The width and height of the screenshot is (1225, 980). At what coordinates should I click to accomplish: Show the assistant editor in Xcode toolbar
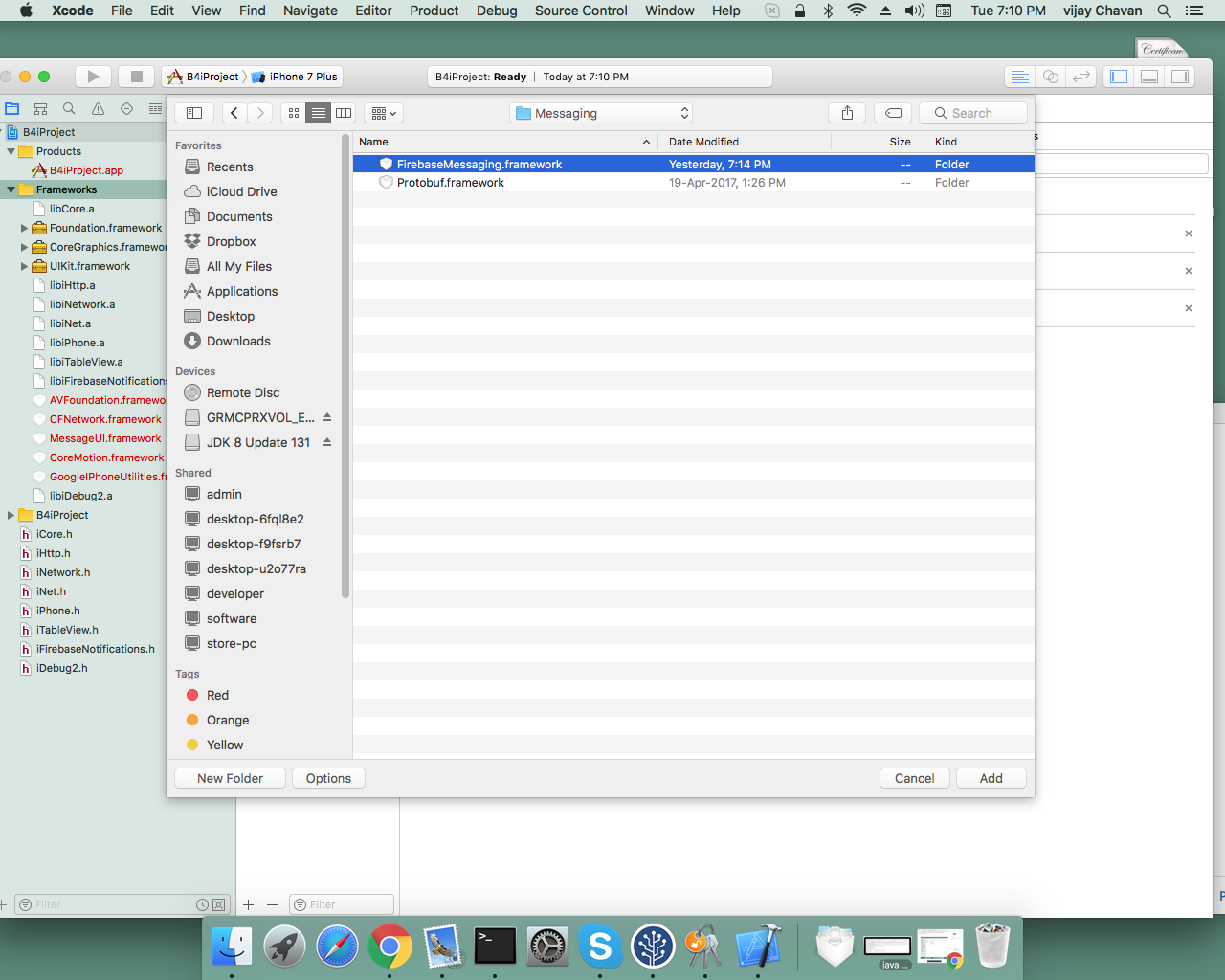tap(1051, 77)
